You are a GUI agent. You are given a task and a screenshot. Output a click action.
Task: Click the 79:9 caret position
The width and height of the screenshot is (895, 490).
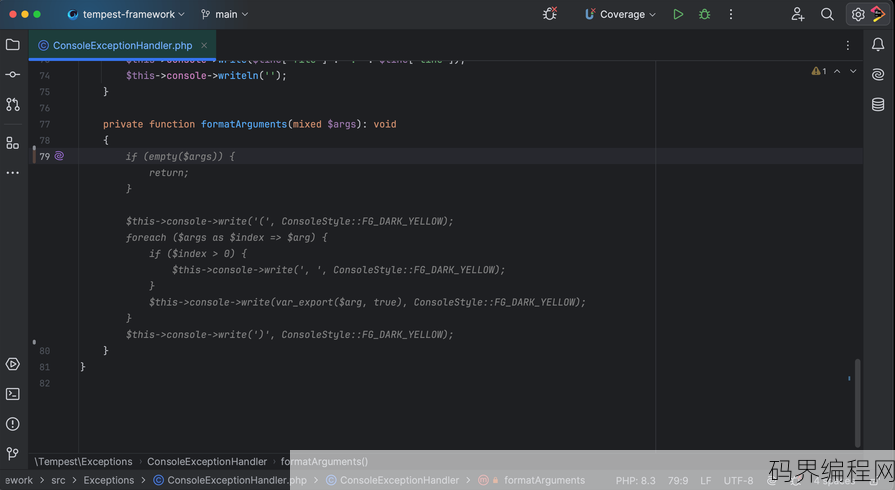click(678, 481)
